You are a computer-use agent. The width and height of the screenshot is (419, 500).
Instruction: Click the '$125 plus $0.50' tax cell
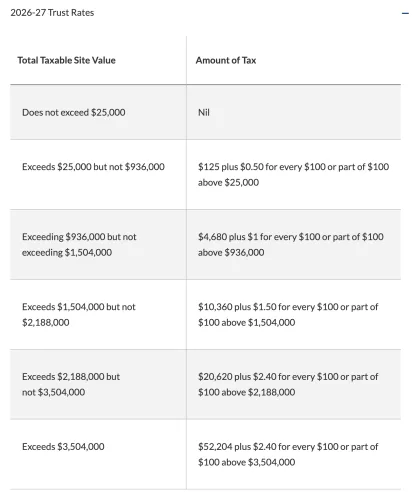coord(294,175)
